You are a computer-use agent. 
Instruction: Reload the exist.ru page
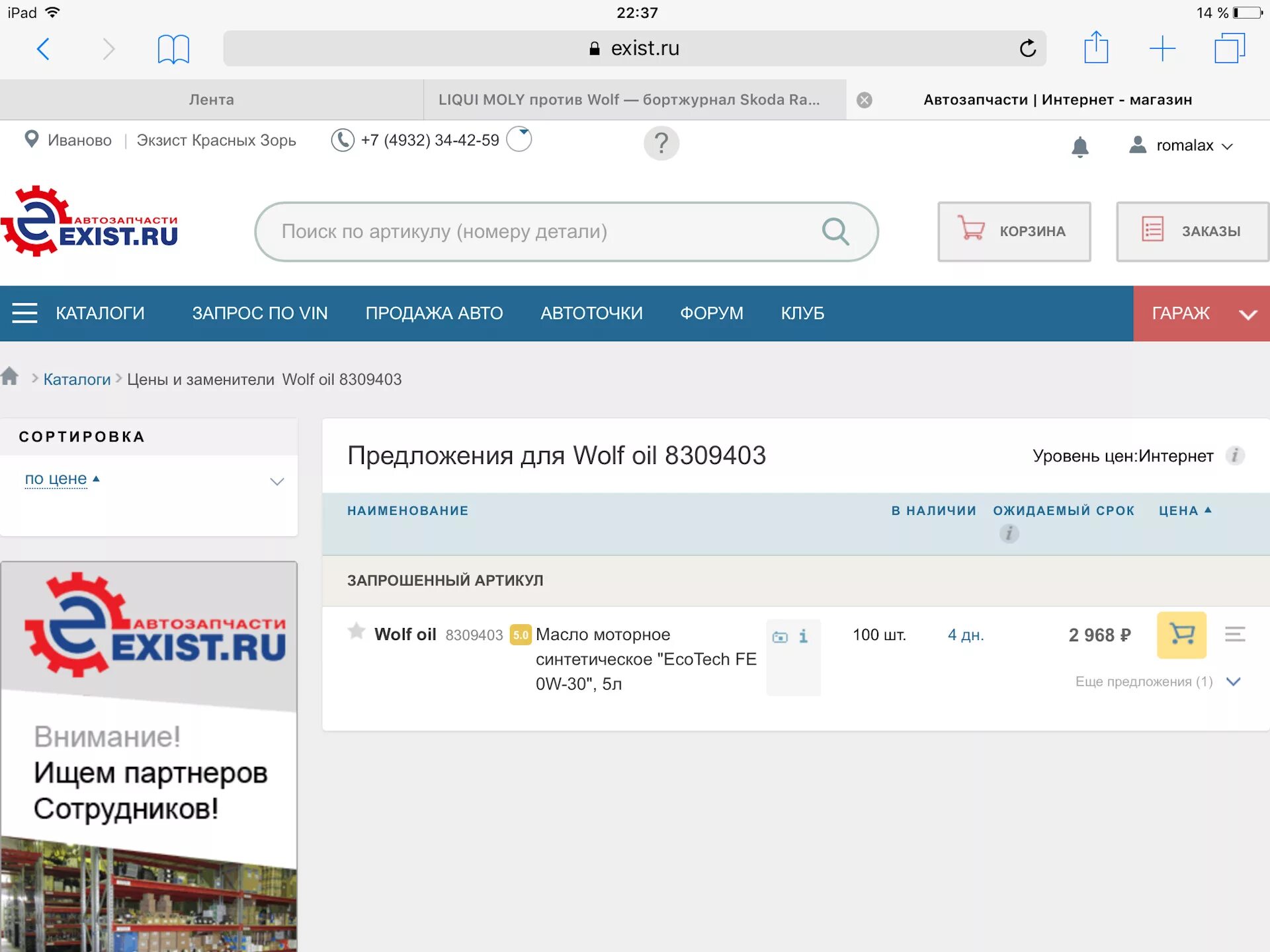[1027, 48]
